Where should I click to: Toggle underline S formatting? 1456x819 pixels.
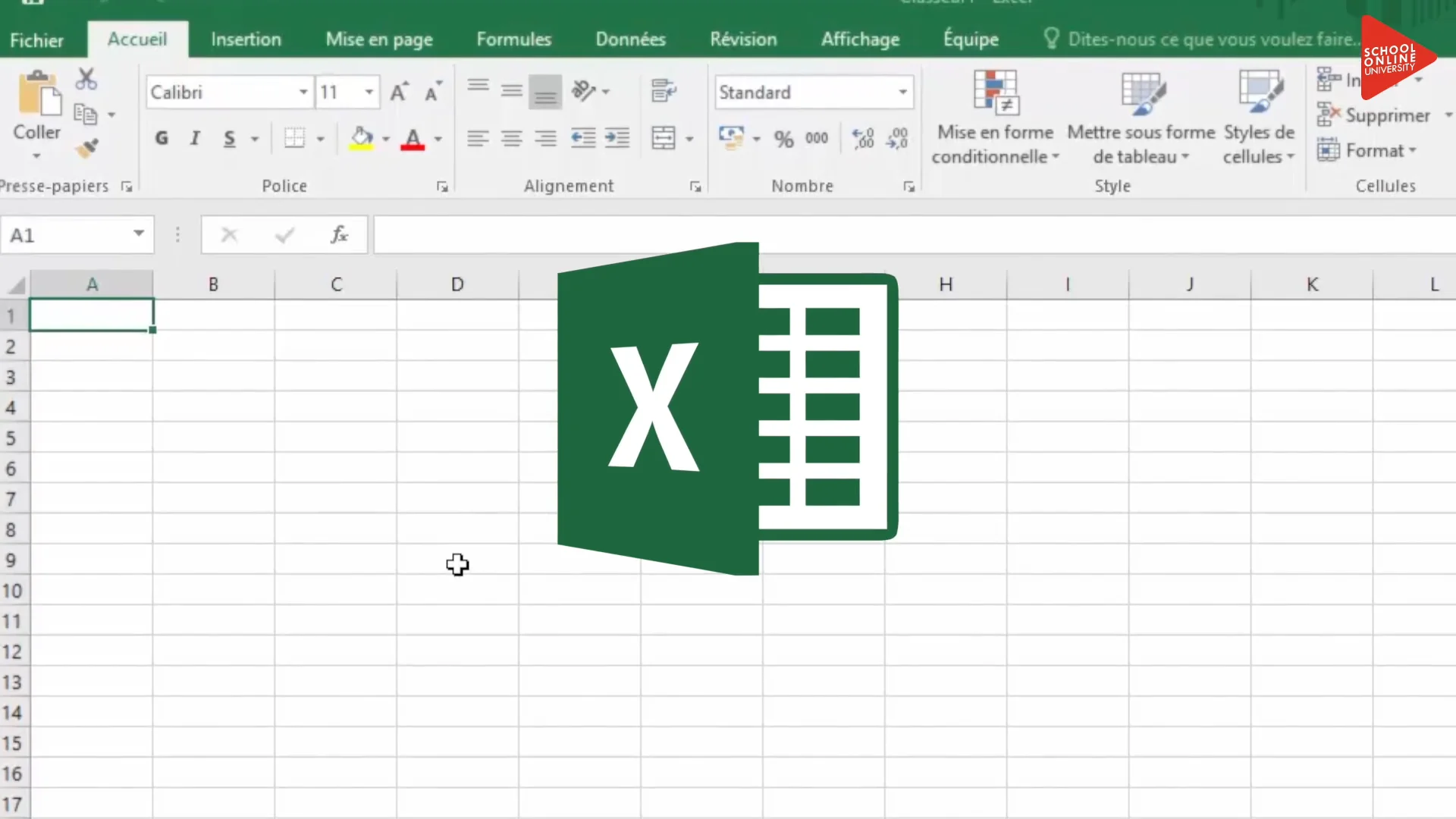[230, 138]
